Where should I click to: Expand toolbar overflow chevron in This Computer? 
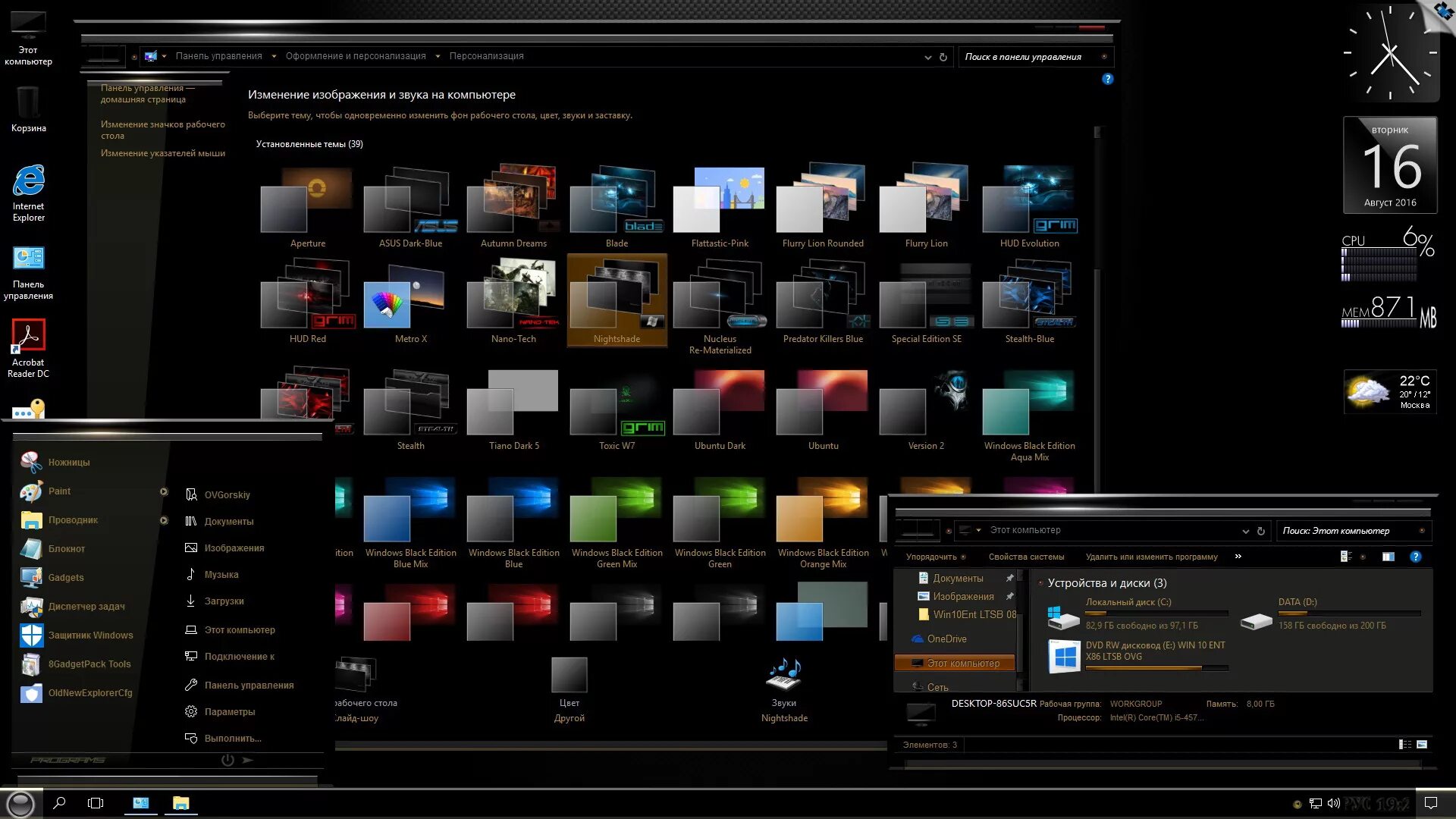pyautogui.click(x=1238, y=557)
